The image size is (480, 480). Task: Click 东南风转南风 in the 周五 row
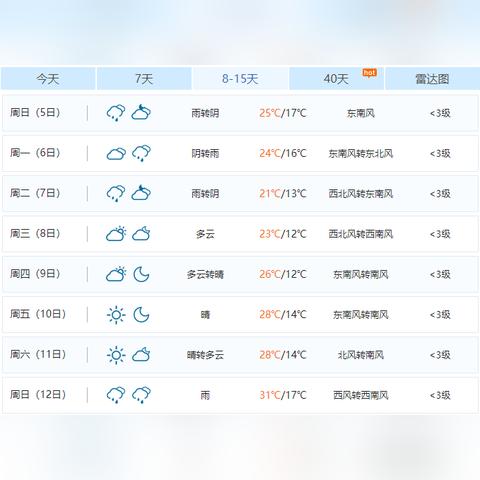(x=361, y=315)
